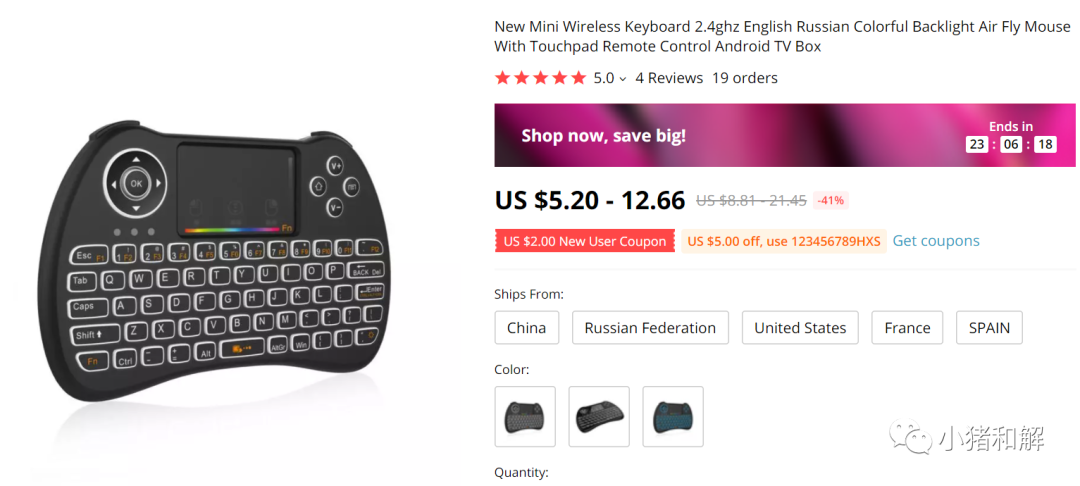Image resolution: width=1080 pixels, height=486 pixels.
Task: Click the -41% discount badge
Action: 830,200
